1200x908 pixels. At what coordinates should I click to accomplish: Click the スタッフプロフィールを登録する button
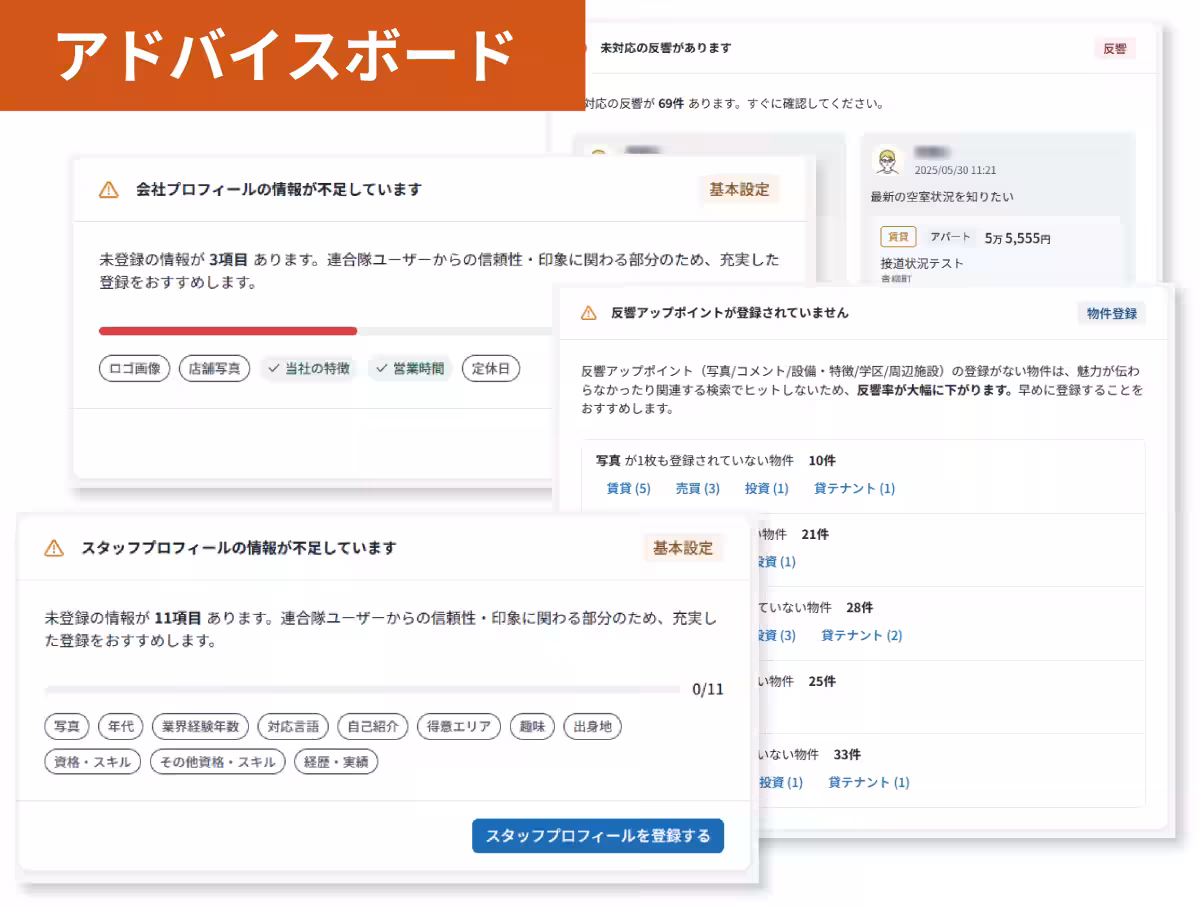point(597,836)
